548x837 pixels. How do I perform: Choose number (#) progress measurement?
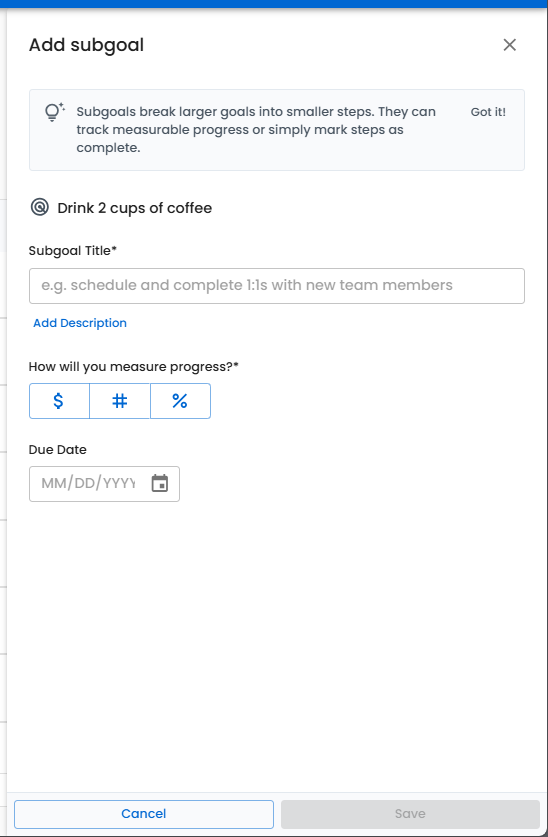(x=120, y=400)
